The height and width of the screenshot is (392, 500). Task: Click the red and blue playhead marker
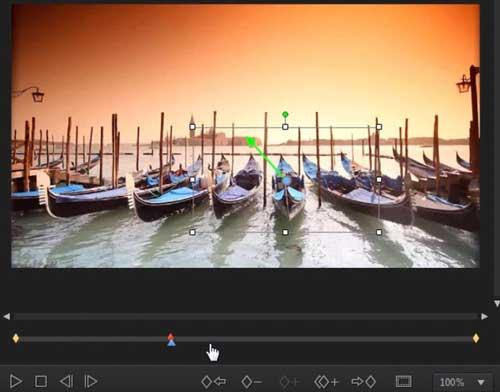171,339
